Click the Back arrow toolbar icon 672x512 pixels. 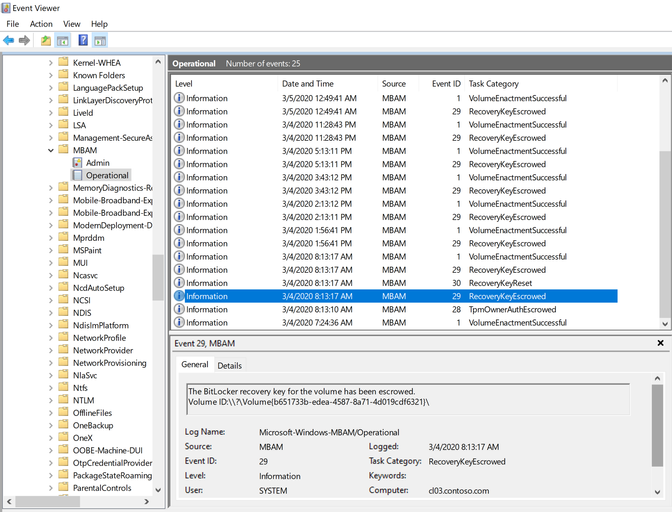[9, 41]
